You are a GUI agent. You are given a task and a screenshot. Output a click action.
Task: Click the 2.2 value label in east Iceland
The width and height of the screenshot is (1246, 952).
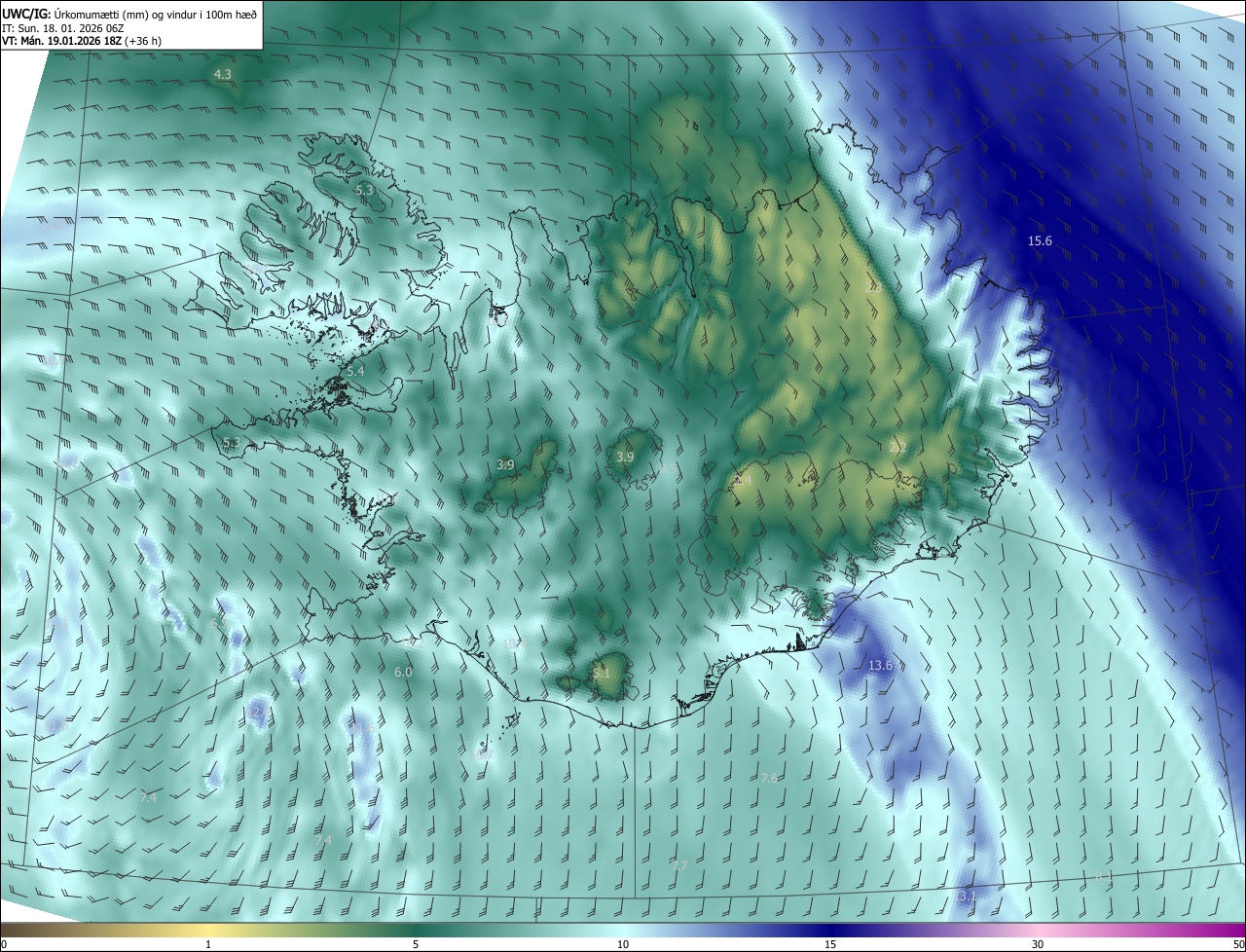(898, 448)
